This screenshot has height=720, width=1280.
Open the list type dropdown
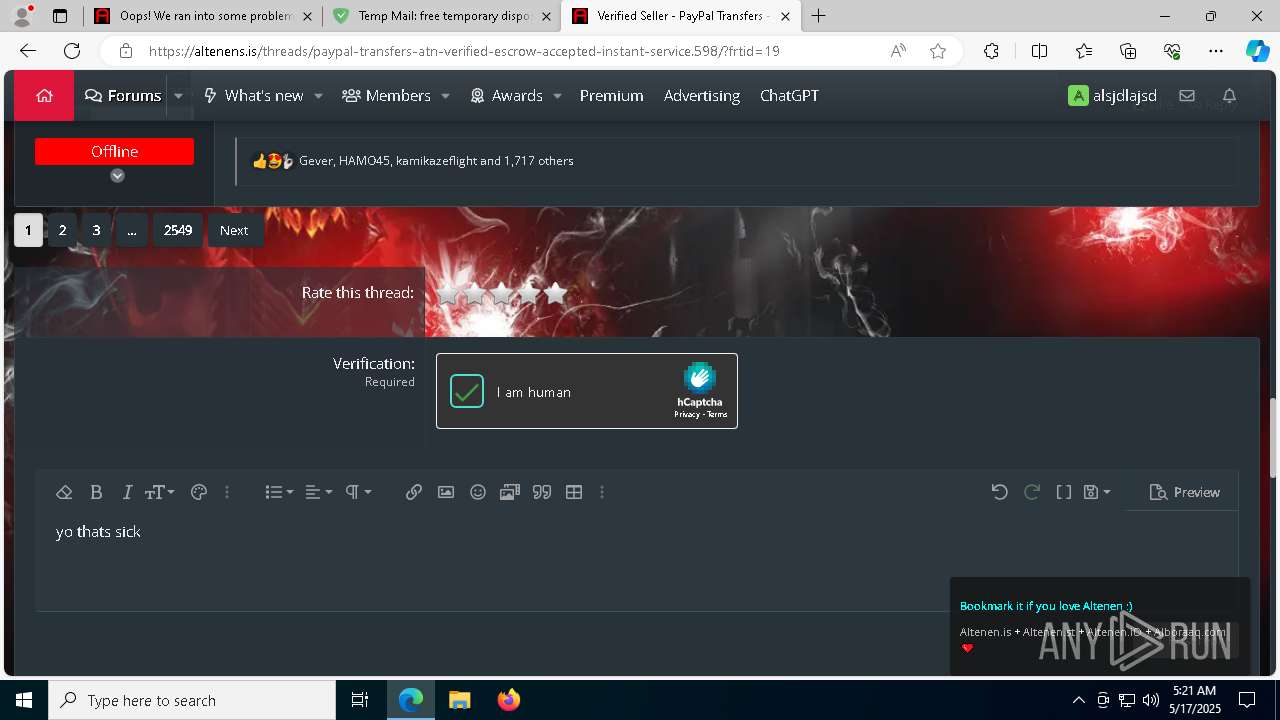[279, 492]
